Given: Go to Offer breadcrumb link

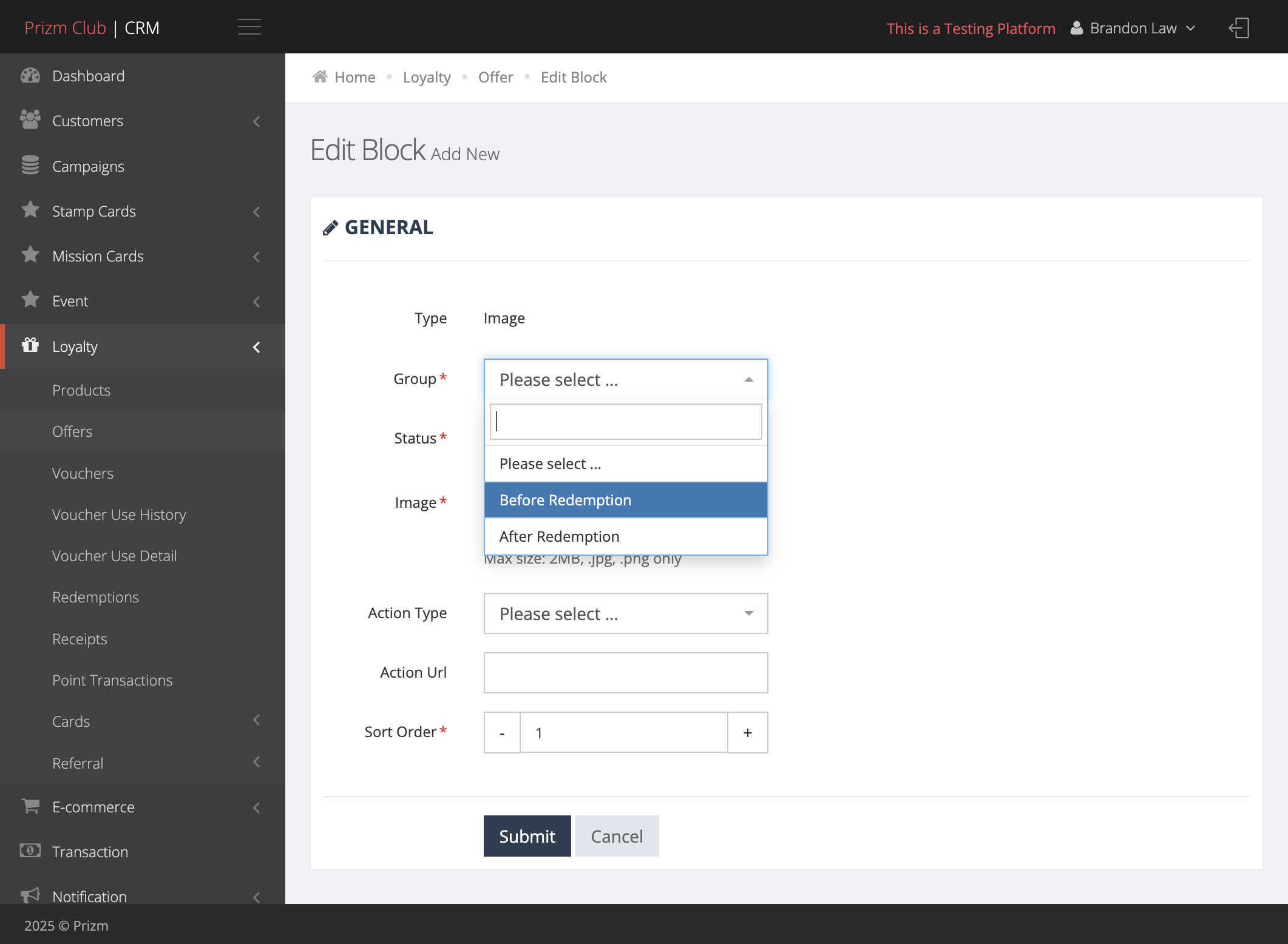Looking at the screenshot, I should [495, 77].
